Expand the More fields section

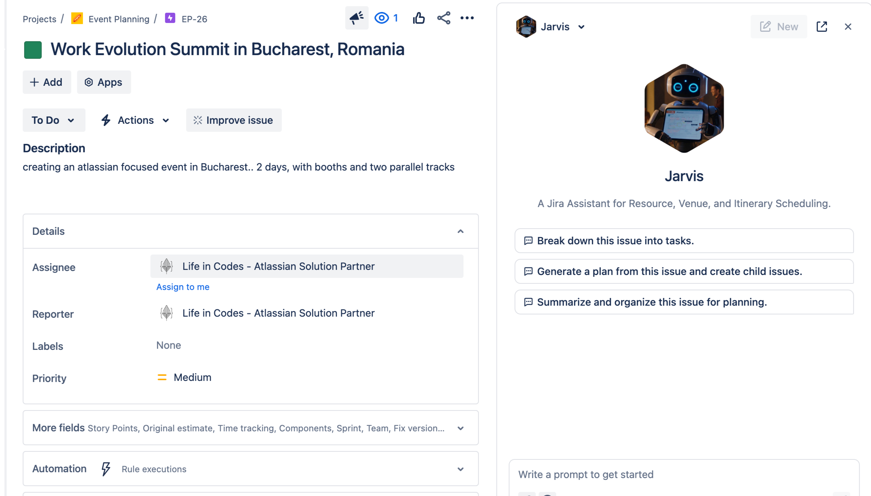coord(460,428)
